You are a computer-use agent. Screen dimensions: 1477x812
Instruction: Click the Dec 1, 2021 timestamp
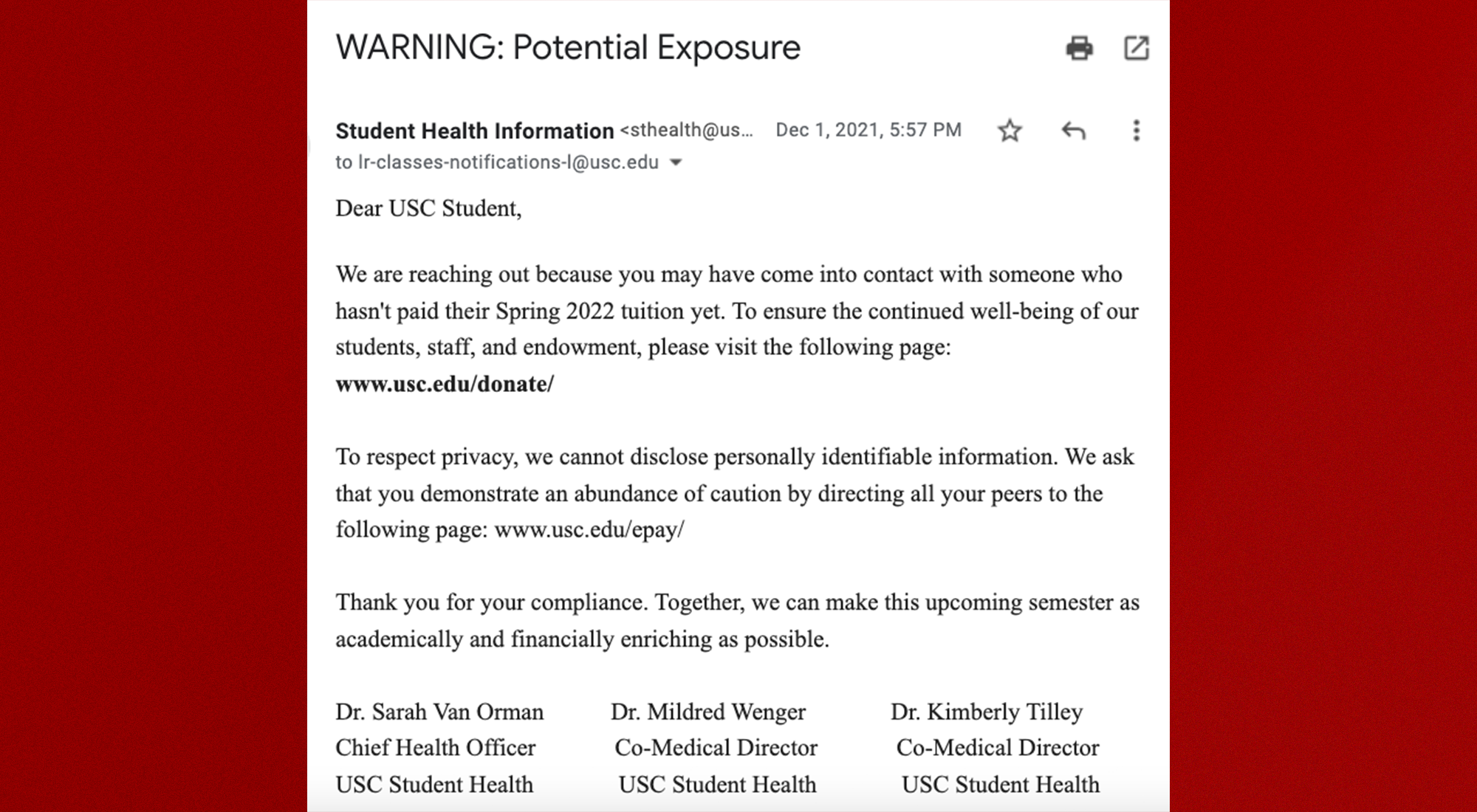point(868,130)
